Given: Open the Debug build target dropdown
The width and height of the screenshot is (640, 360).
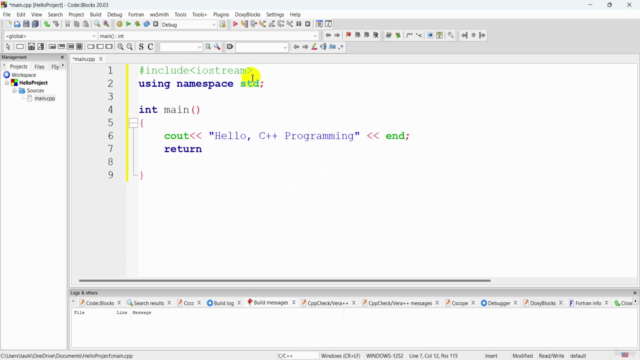Looking at the screenshot, I should click(x=188, y=24).
